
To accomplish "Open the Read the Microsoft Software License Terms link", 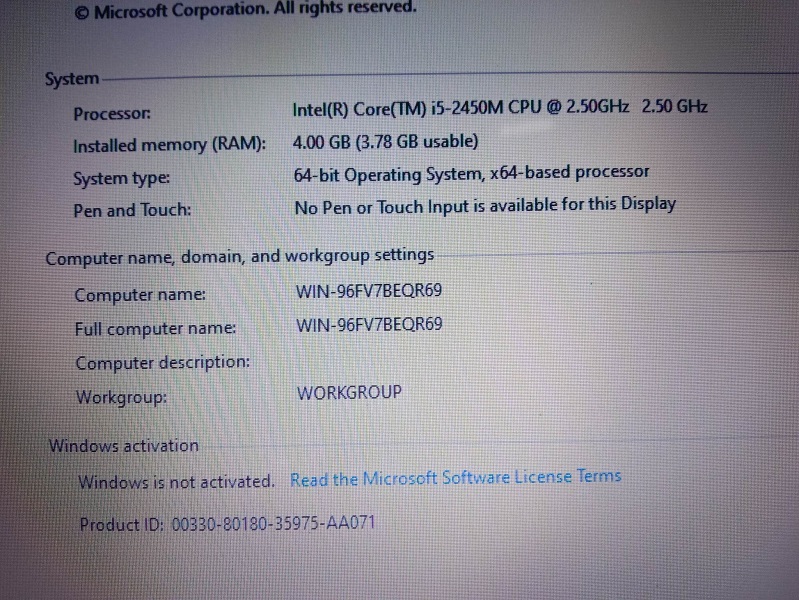I will 456,478.
